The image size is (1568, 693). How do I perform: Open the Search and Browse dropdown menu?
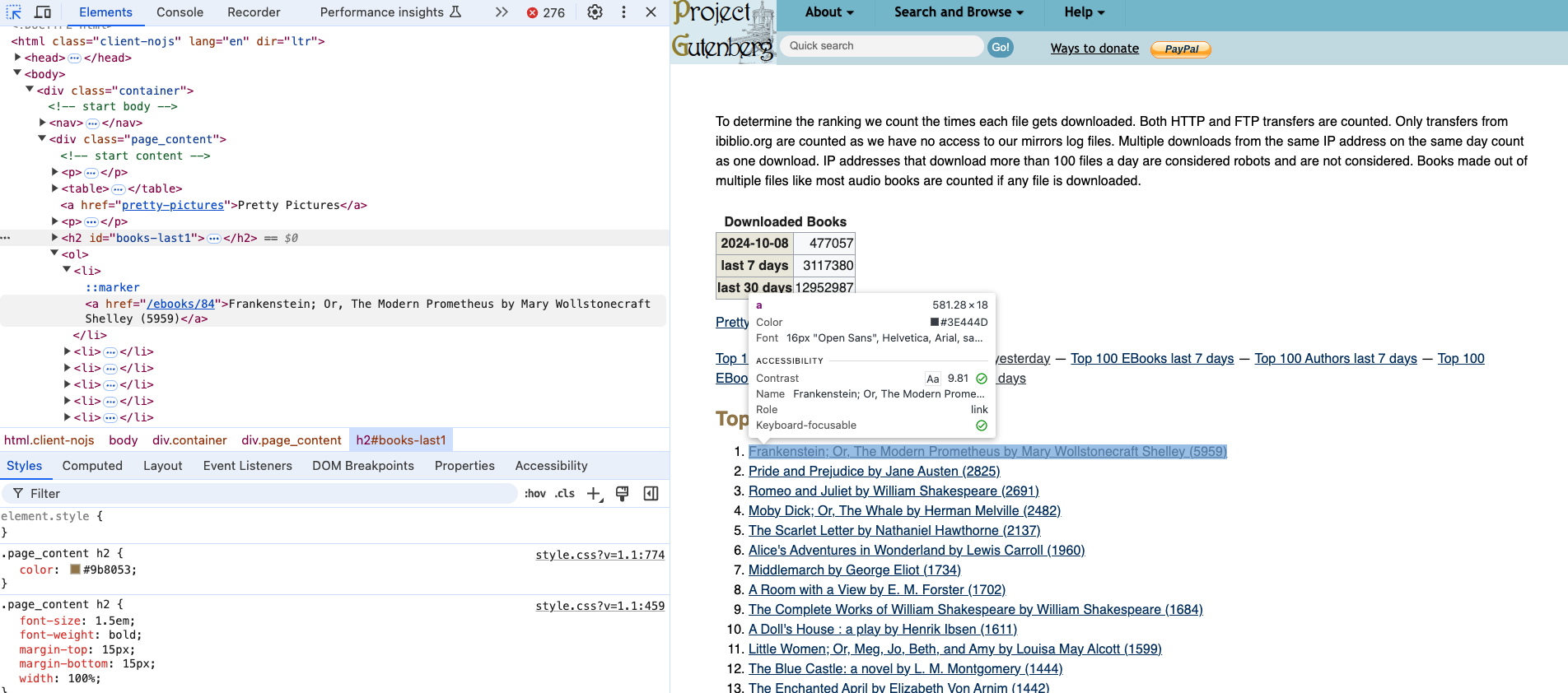click(959, 12)
